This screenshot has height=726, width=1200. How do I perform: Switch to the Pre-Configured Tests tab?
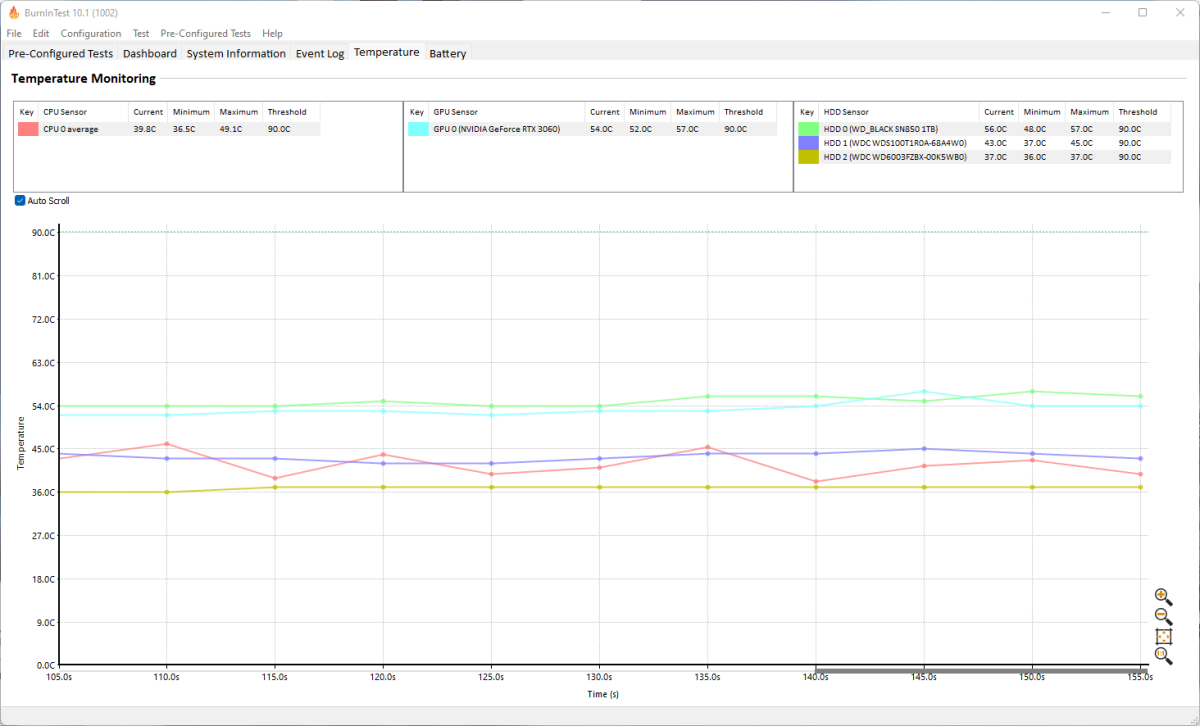coord(61,53)
